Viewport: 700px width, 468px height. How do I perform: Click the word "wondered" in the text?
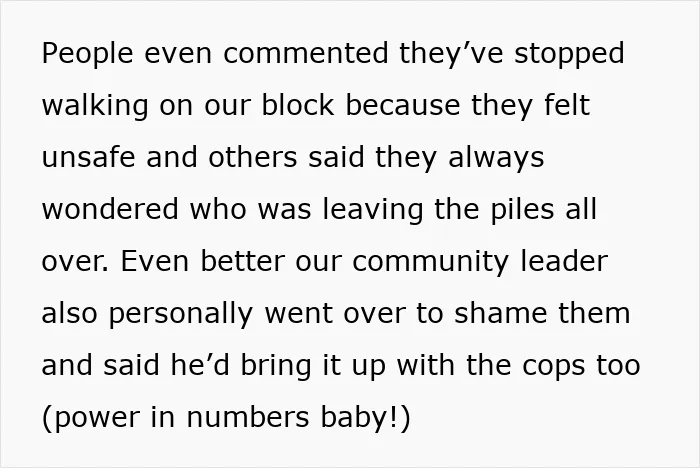[x=110, y=209]
